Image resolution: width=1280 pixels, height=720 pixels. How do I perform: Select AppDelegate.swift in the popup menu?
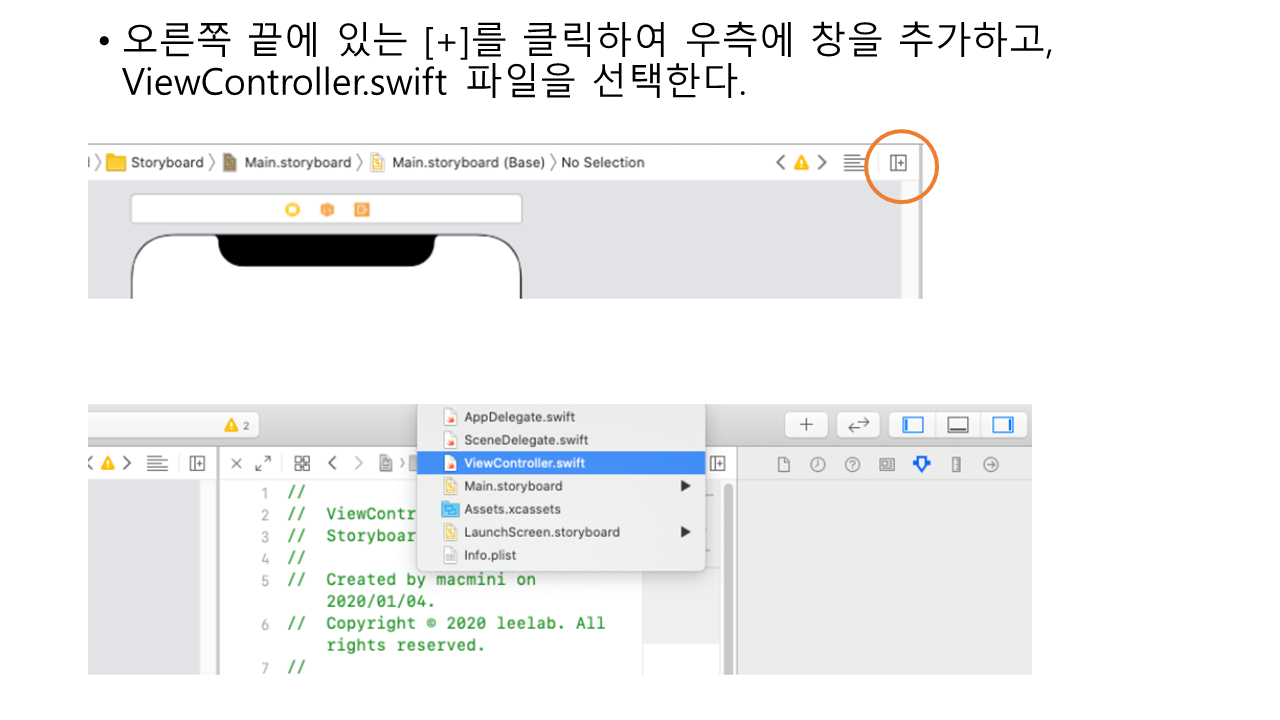(x=519, y=417)
